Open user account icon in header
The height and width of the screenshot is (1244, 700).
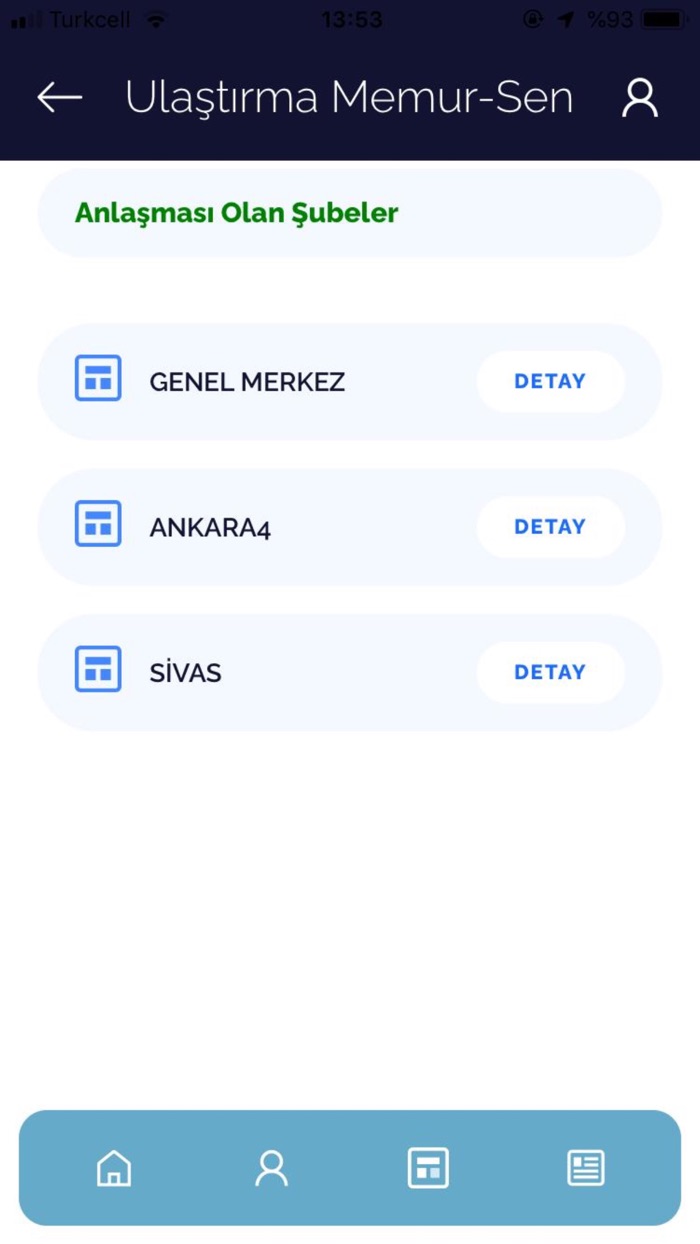[640, 97]
